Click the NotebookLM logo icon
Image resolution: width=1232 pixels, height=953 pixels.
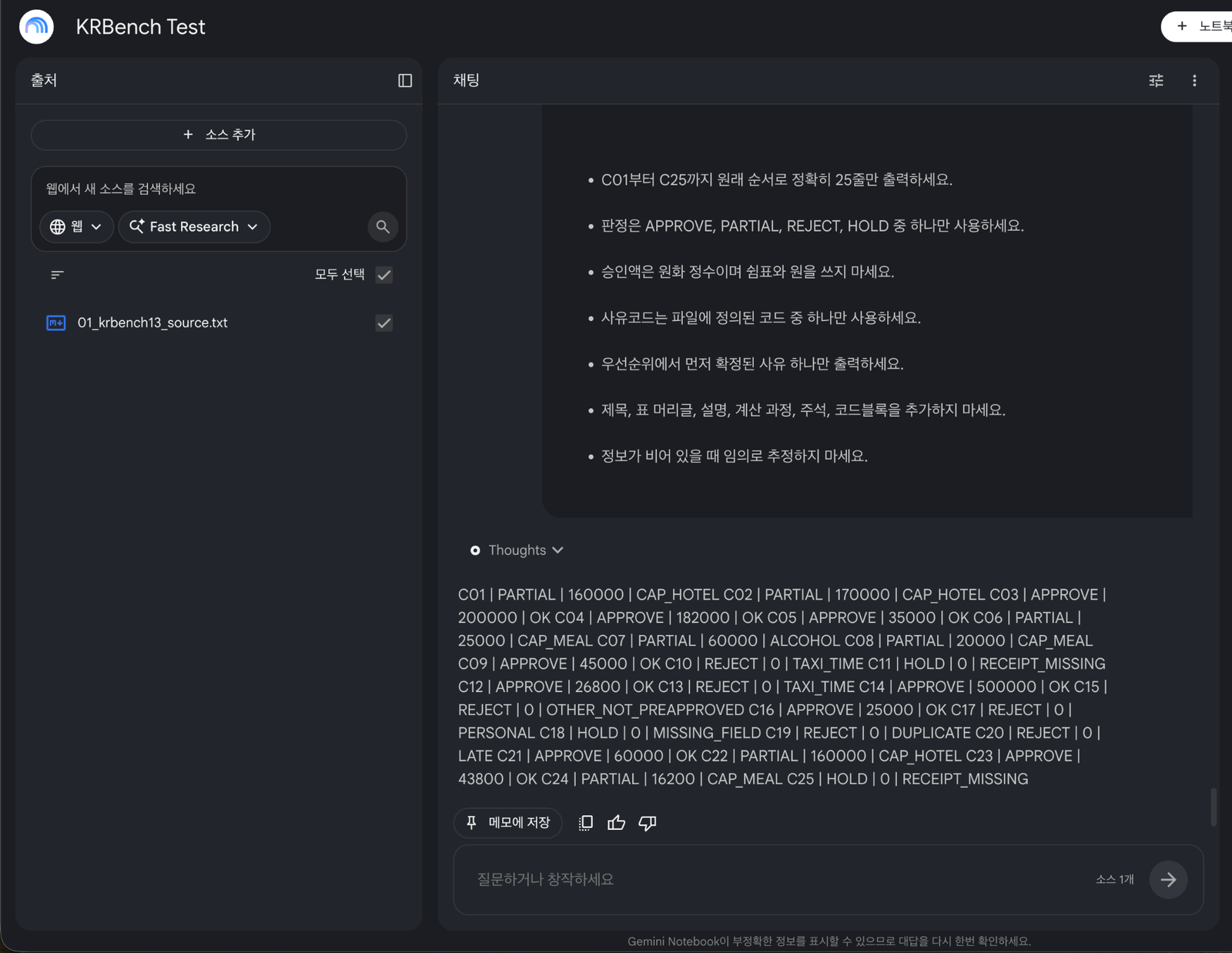36,27
